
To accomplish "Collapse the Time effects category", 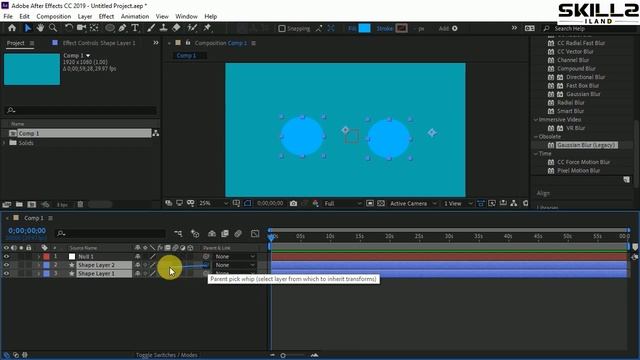I will (536, 153).
